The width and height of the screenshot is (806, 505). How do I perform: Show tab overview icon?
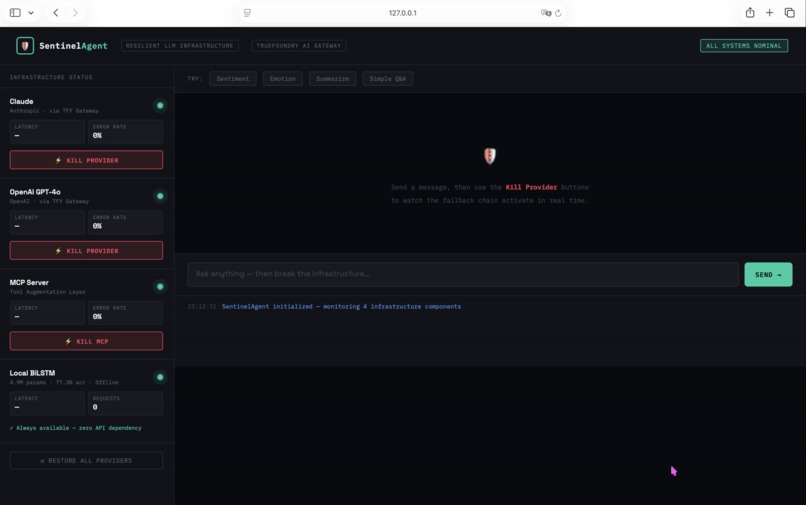pyautogui.click(x=790, y=13)
